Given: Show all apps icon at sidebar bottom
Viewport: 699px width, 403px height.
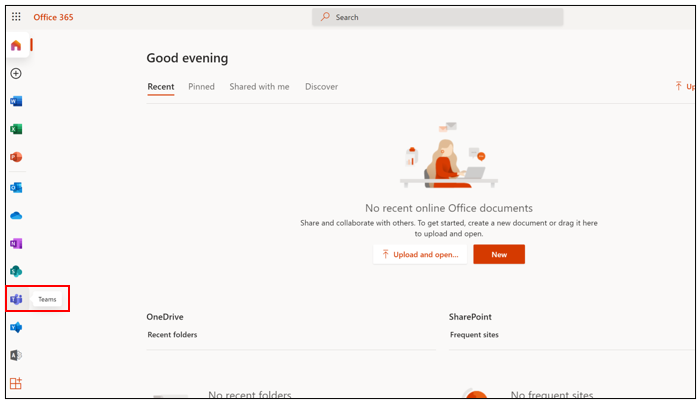Looking at the screenshot, I should [16, 383].
